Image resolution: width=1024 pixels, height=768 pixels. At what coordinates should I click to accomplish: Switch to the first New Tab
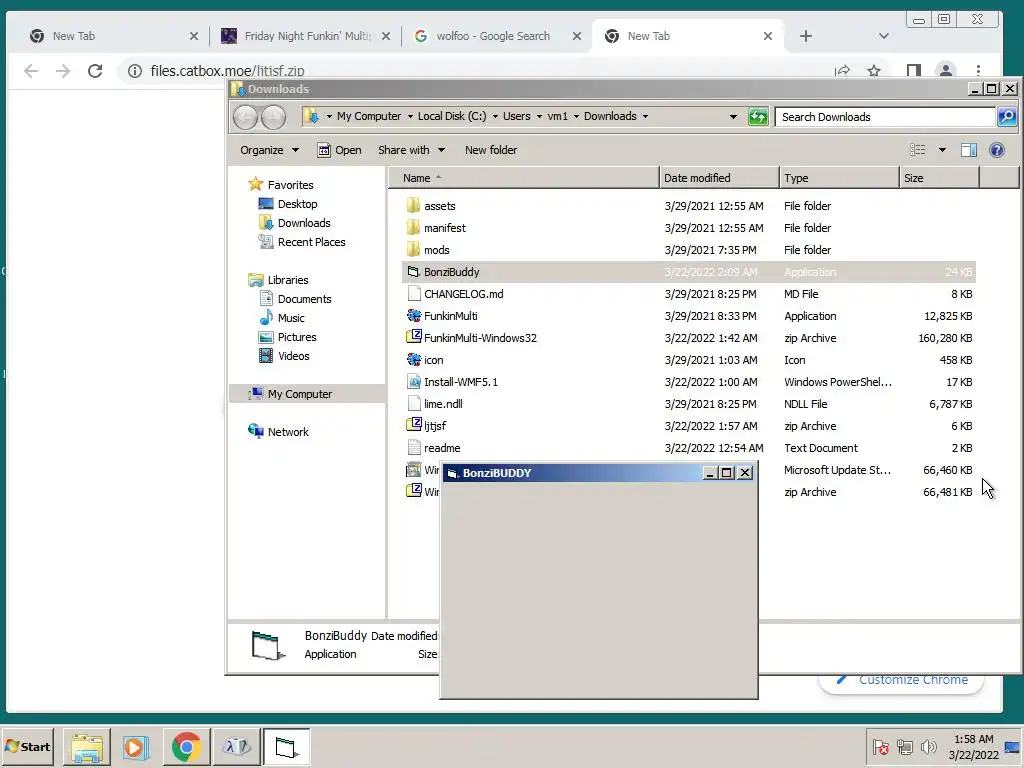click(x=113, y=36)
